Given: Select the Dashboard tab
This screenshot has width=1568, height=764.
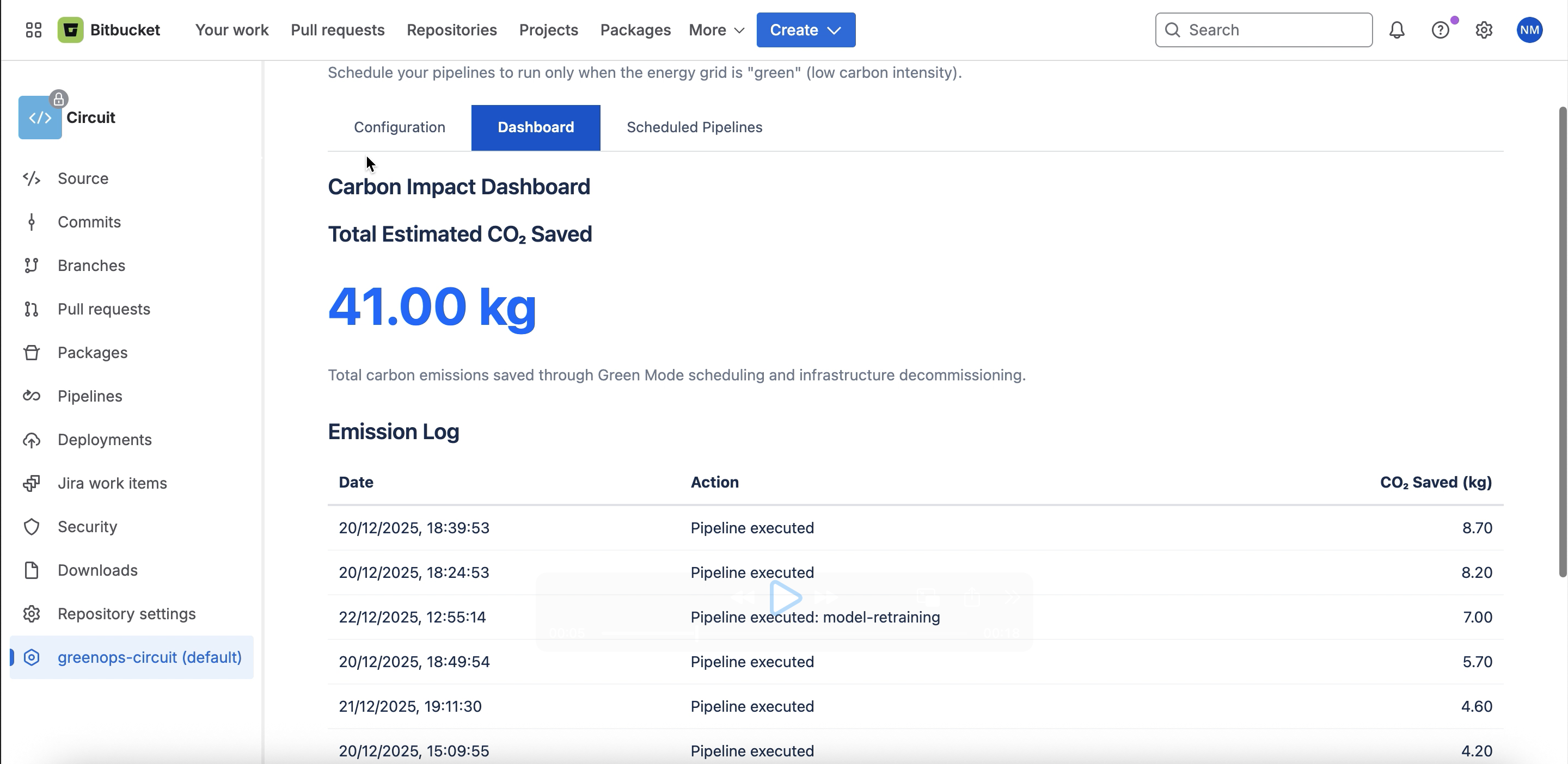Looking at the screenshot, I should pos(535,127).
